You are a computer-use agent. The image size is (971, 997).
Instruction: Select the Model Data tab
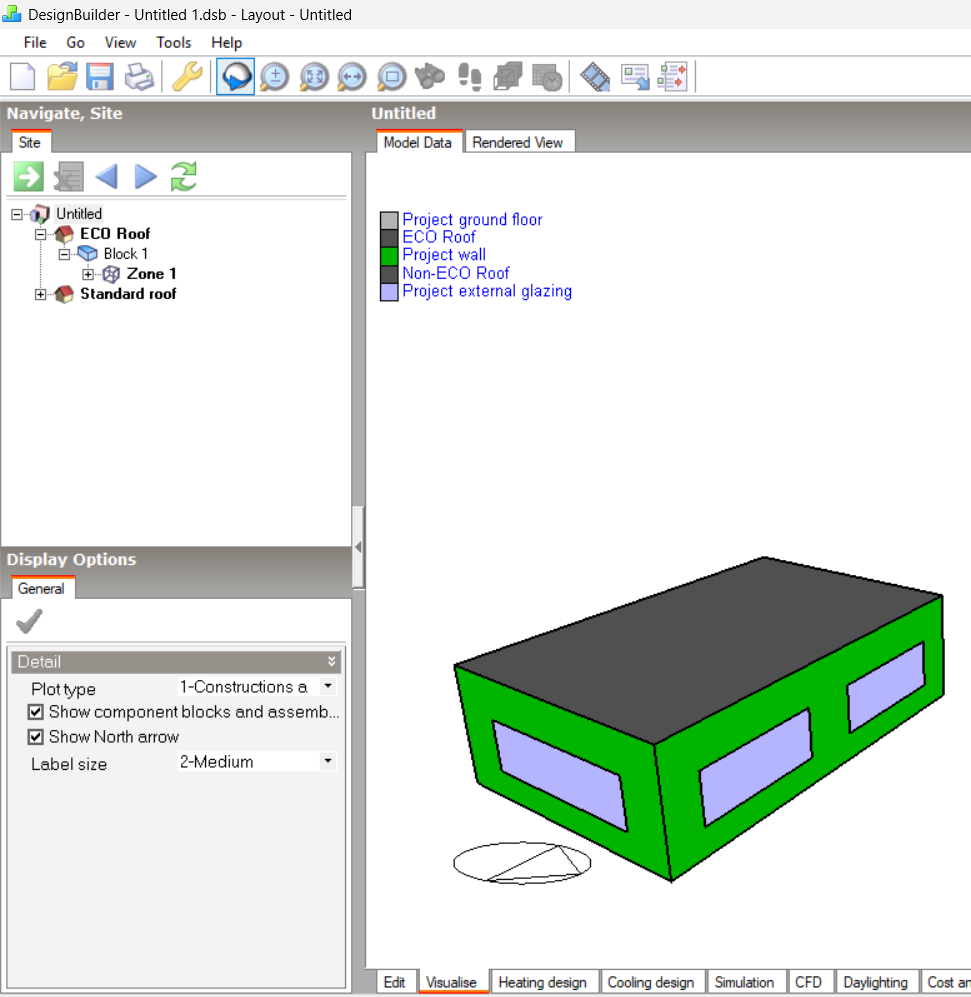click(x=418, y=142)
